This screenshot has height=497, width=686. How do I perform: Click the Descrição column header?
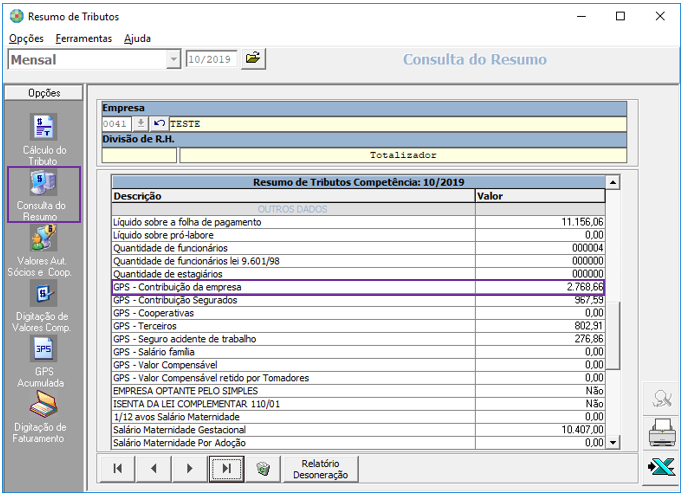[294, 196]
